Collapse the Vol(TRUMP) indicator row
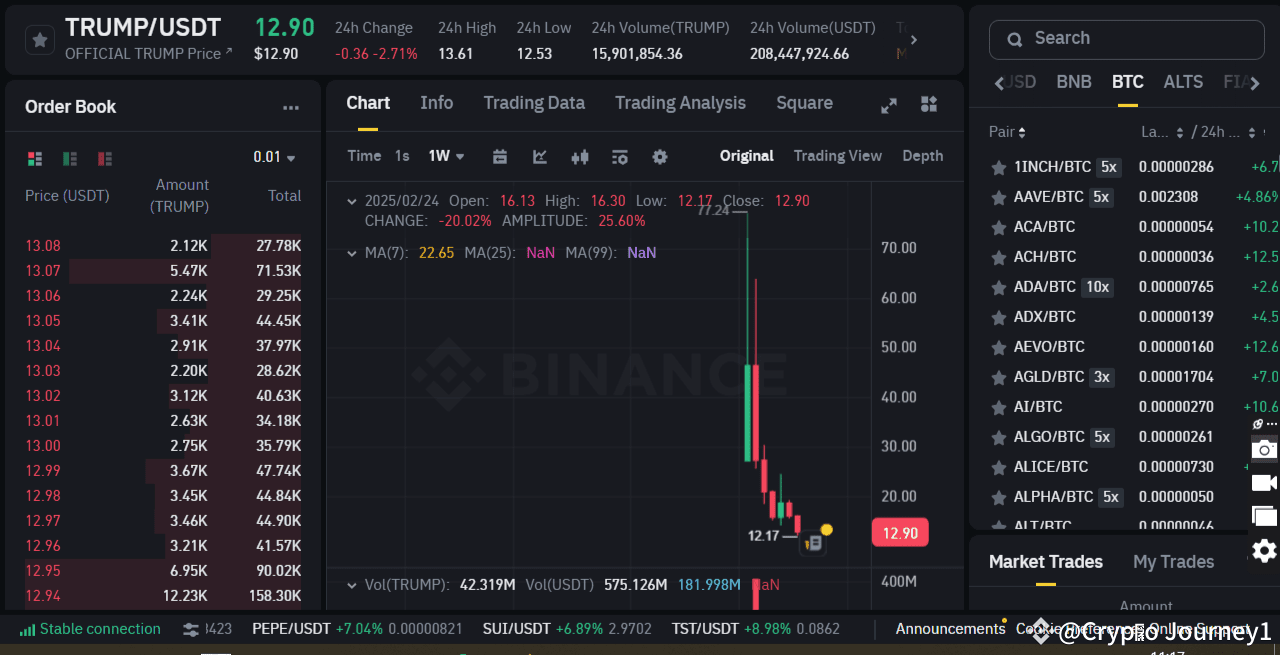 352,584
